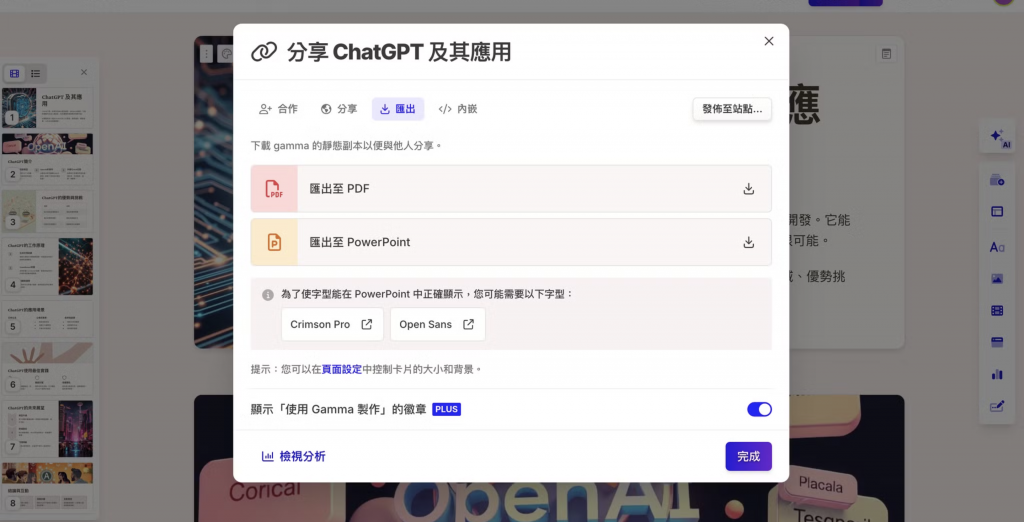Close the share dialog with the X icon

point(769,41)
